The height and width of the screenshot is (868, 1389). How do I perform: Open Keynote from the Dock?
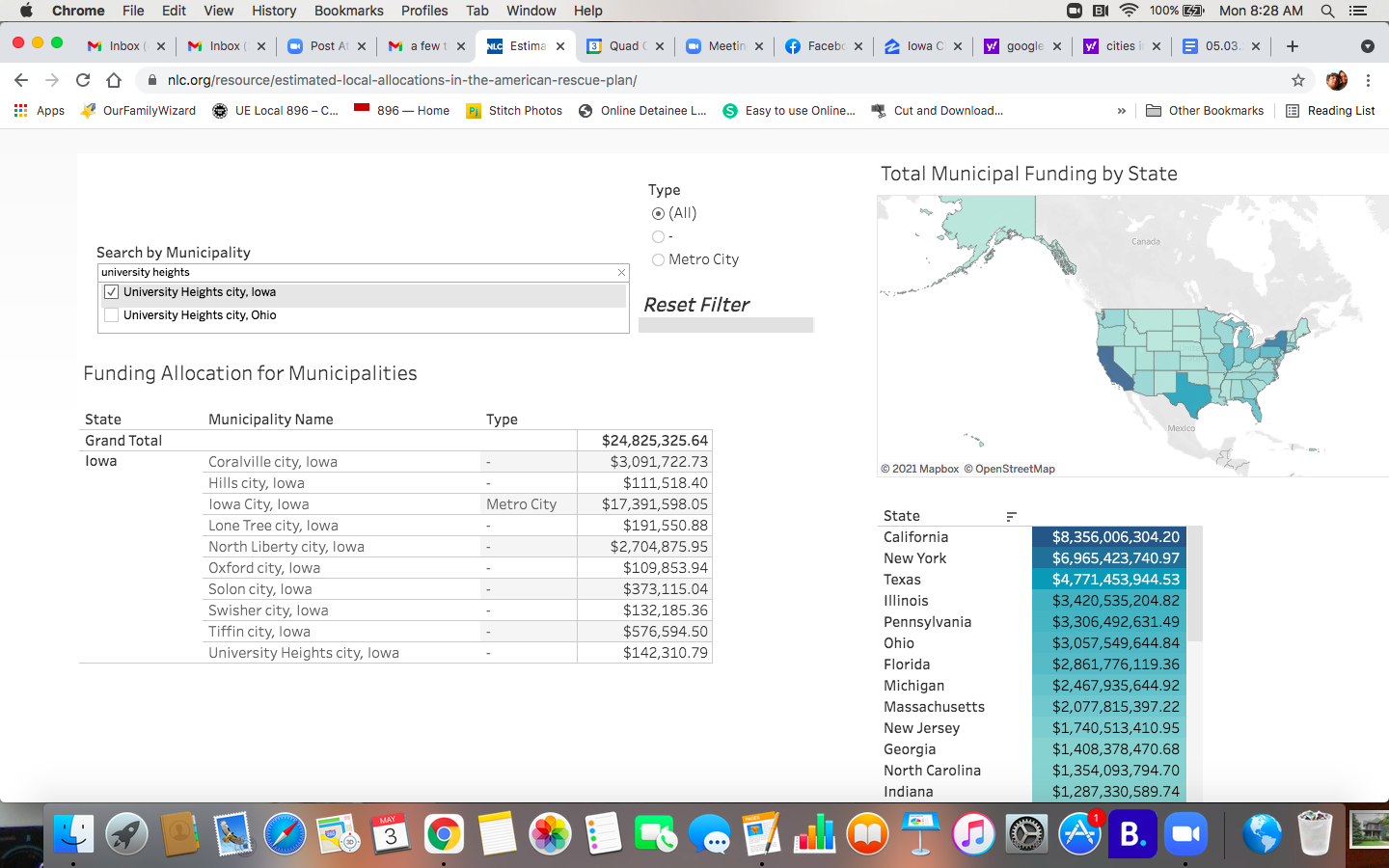tap(920, 834)
